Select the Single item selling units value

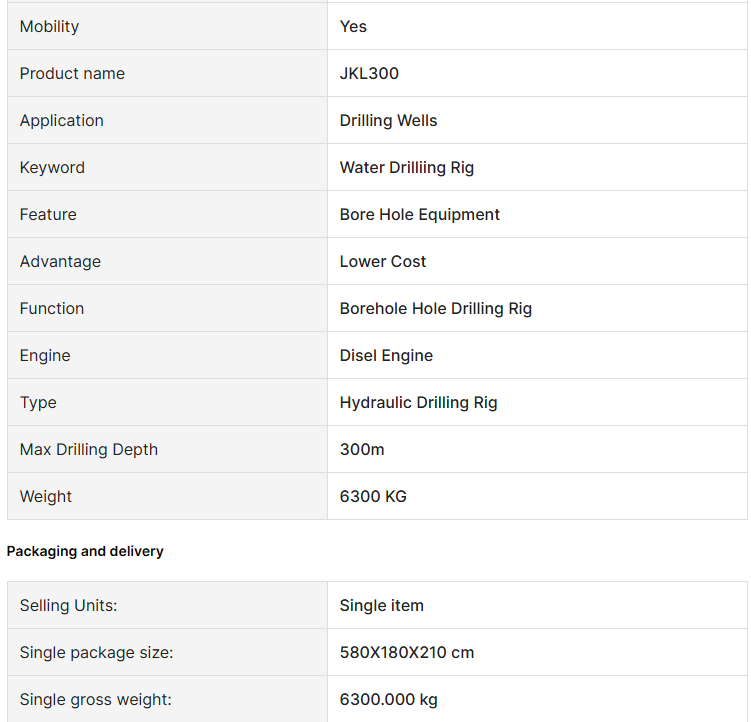coord(381,605)
